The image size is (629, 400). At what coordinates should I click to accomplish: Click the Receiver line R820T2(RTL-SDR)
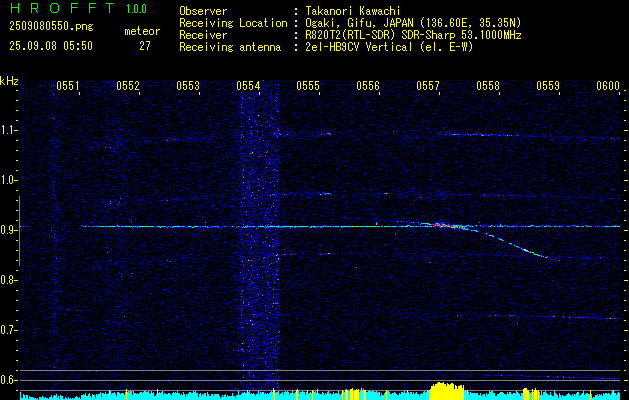pos(413,35)
